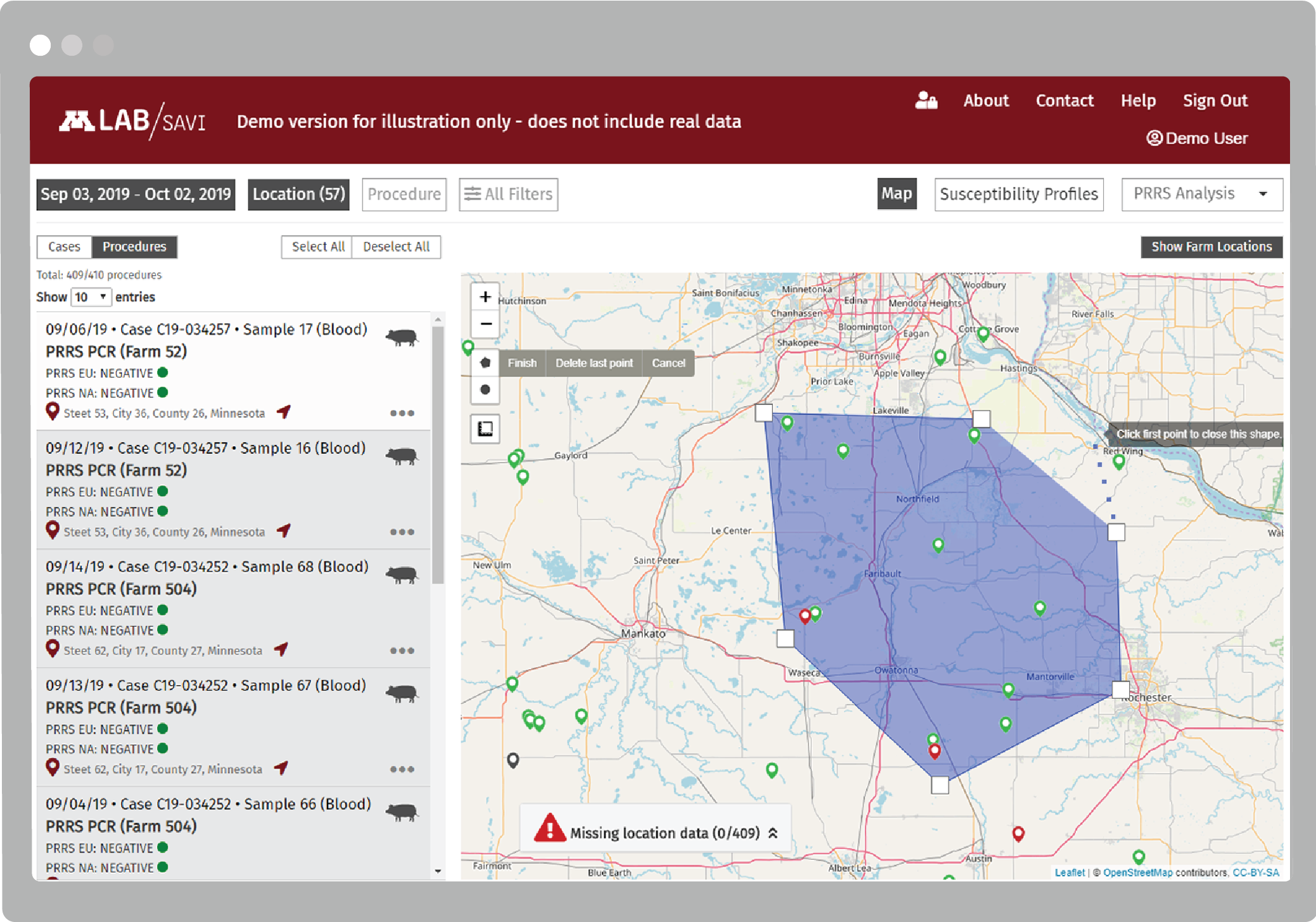The width and height of the screenshot is (1316, 922).
Task: Expand the Missing location data panel
Action: click(x=772, y=833)
